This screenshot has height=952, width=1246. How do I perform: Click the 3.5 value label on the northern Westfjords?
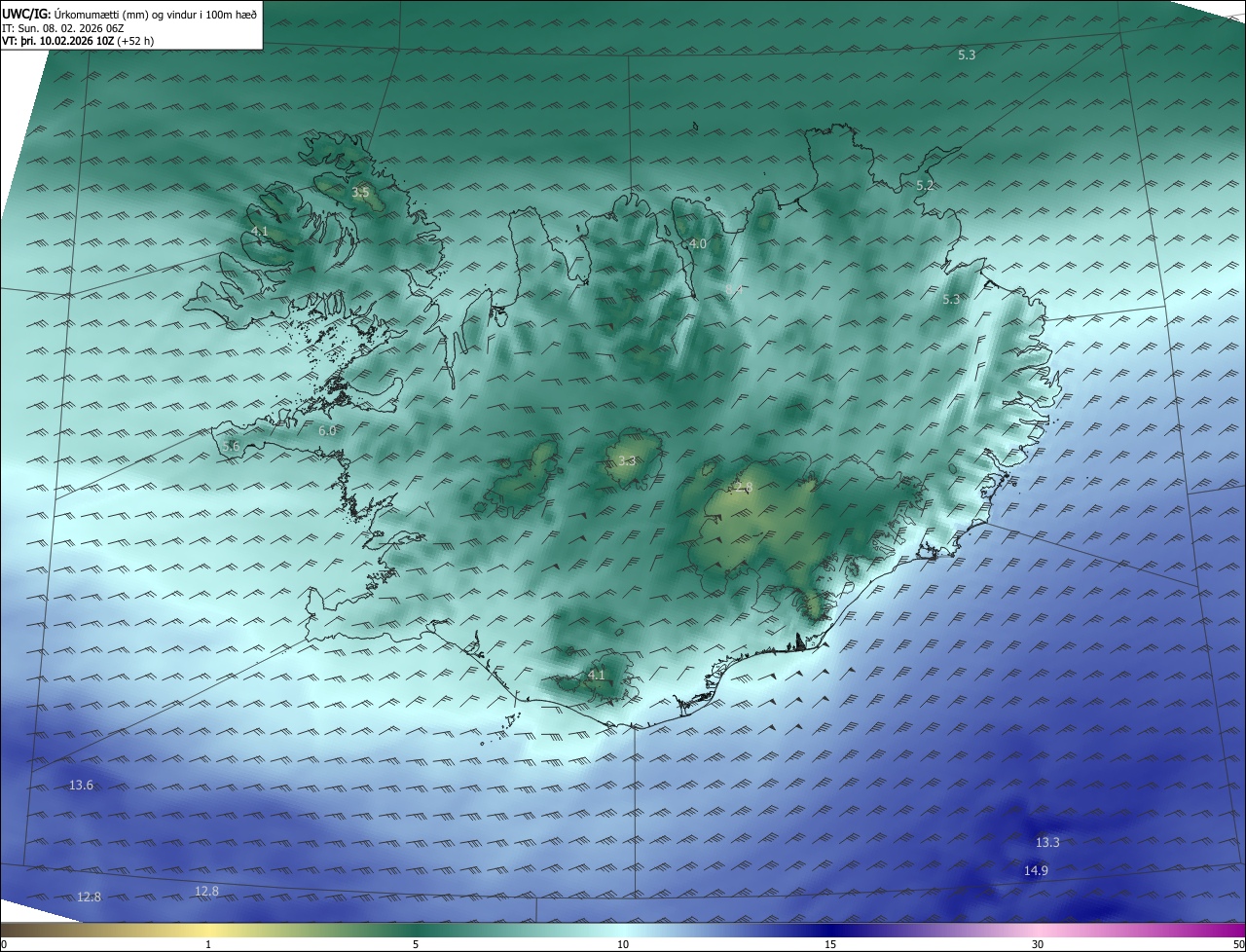click(x=360, y=192)
